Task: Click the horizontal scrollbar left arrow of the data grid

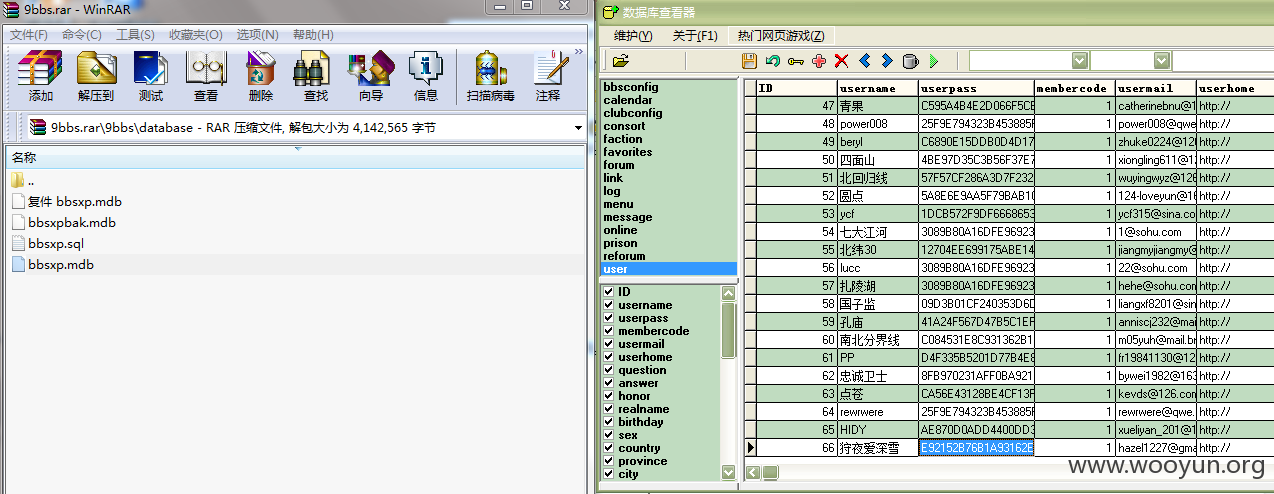Action: pos(755,472)
